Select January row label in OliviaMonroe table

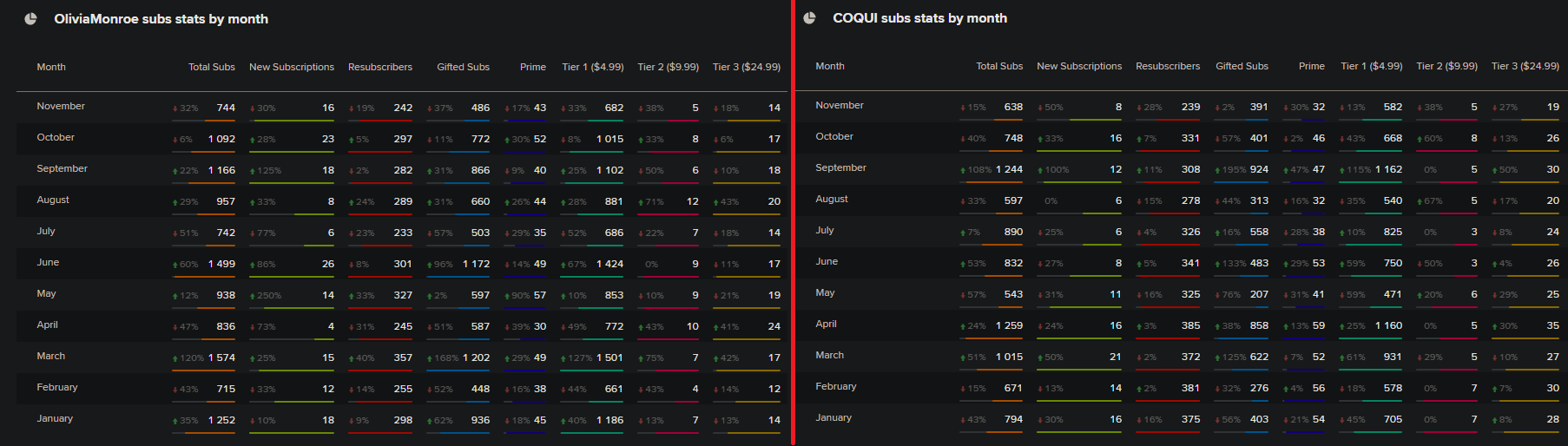click(55, 419)
